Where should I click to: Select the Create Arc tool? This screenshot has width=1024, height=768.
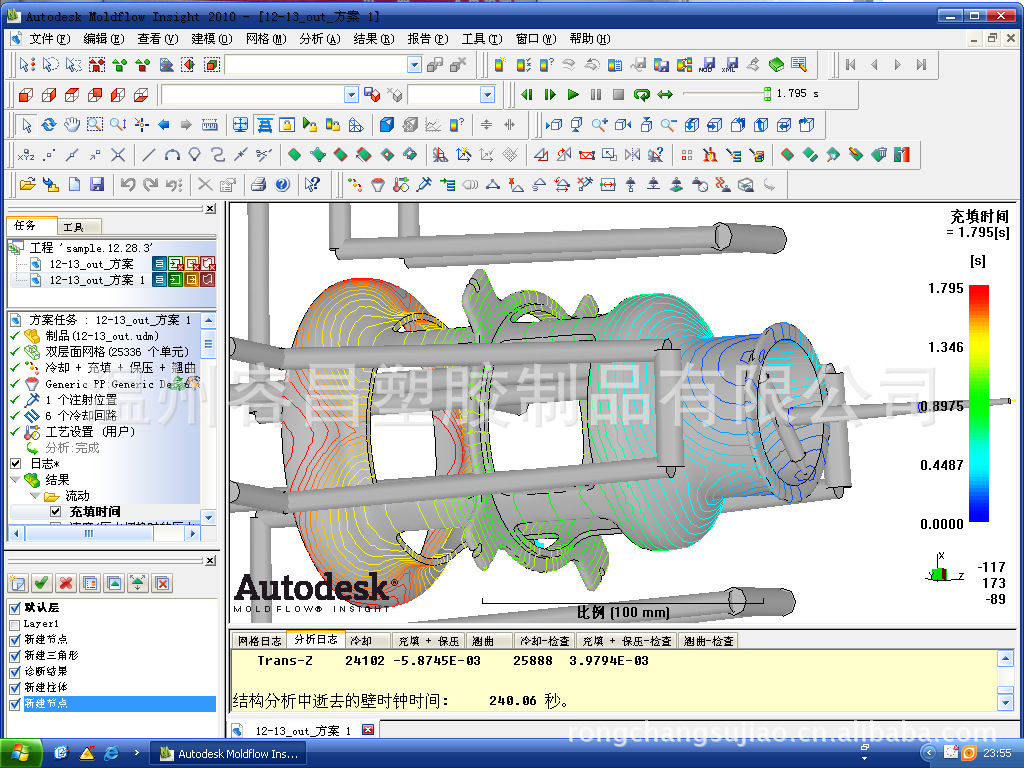pos(172,155)
